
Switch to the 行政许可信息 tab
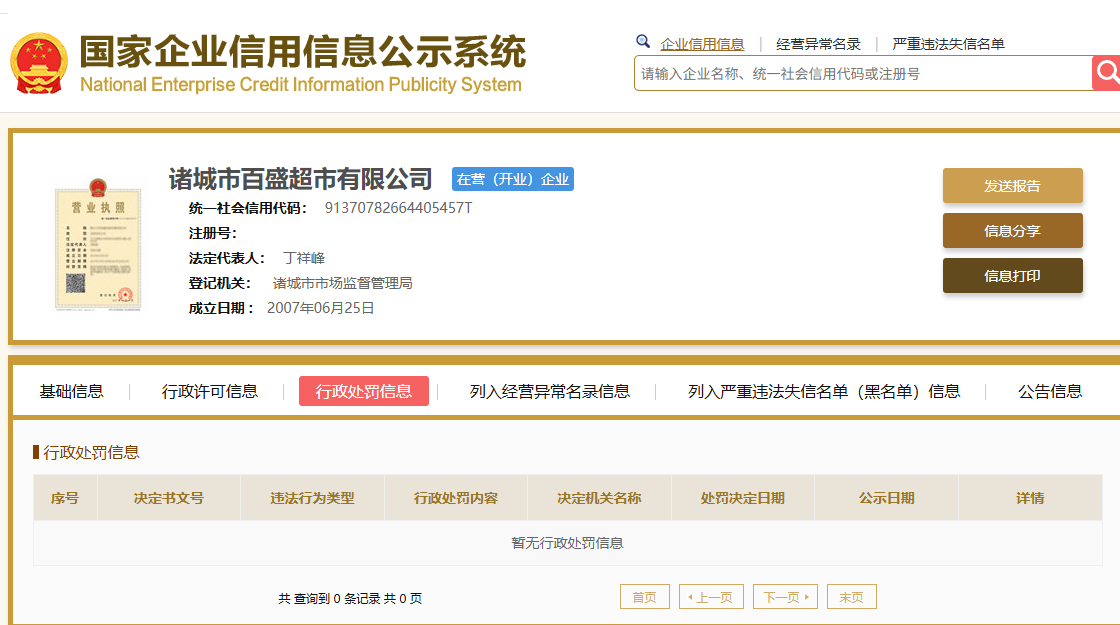point(209,391)
